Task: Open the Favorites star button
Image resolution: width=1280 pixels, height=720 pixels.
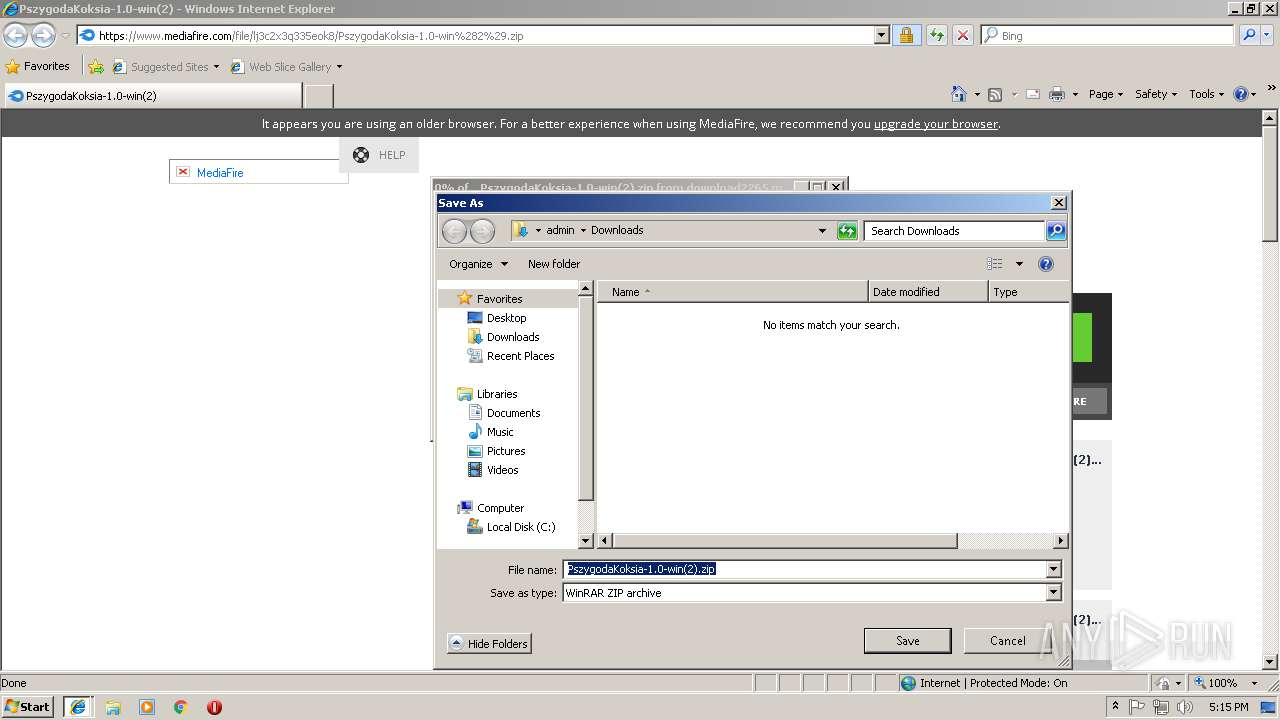Action: 38,66
